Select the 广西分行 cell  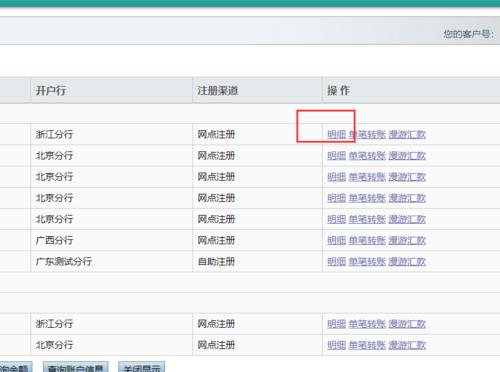111,240
